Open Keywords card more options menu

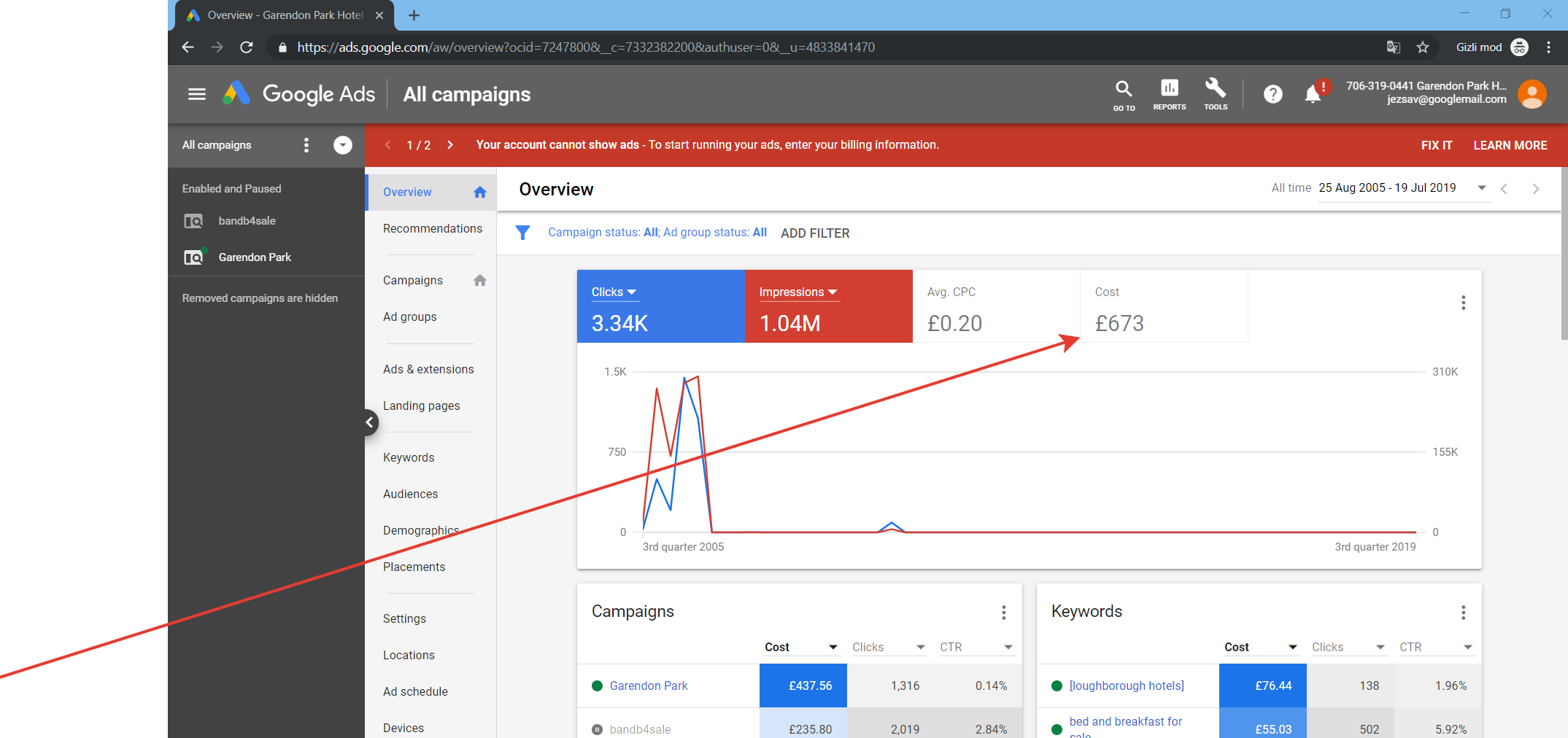1463,613
